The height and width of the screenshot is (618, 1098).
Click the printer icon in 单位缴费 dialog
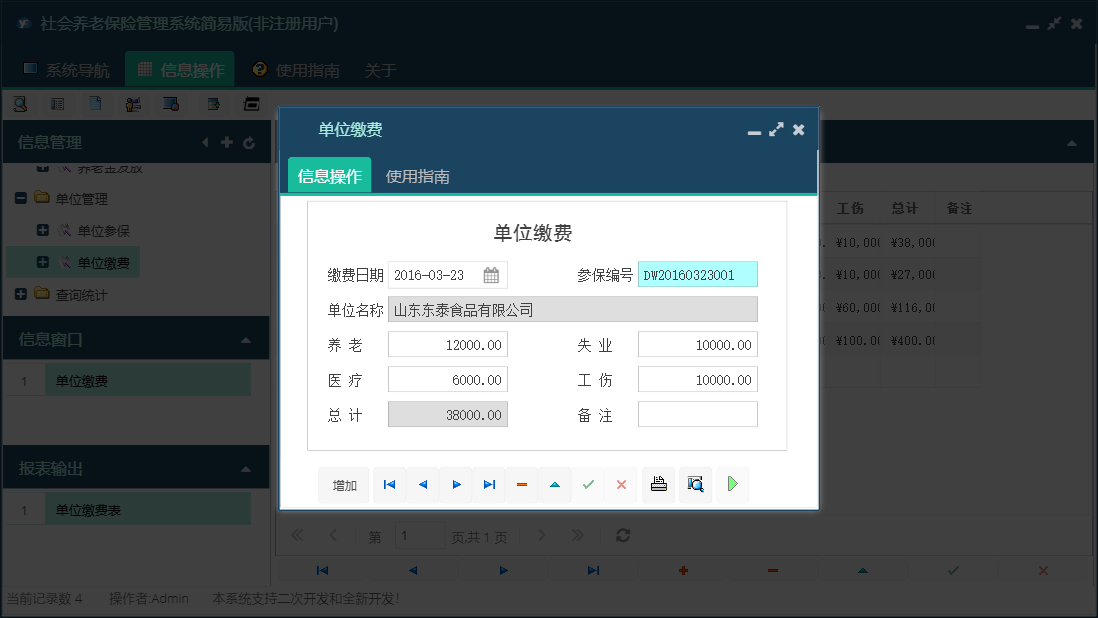click(x=659, y=484)
